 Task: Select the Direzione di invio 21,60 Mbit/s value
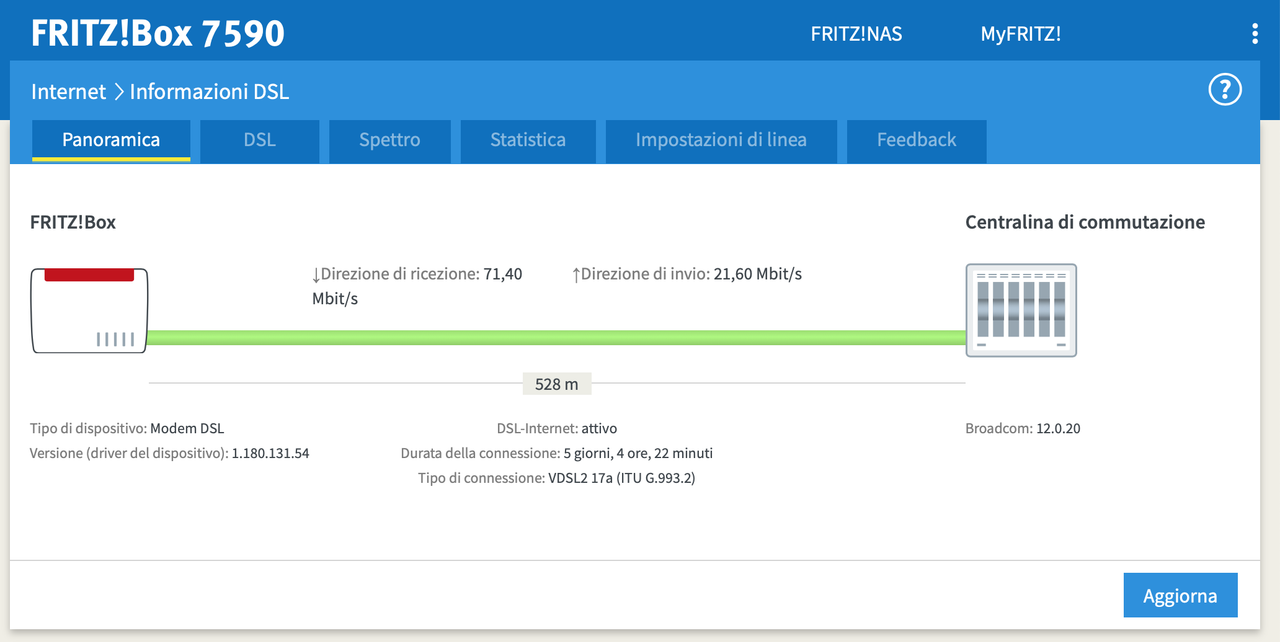pyautogui.click(x=687, y=273)
